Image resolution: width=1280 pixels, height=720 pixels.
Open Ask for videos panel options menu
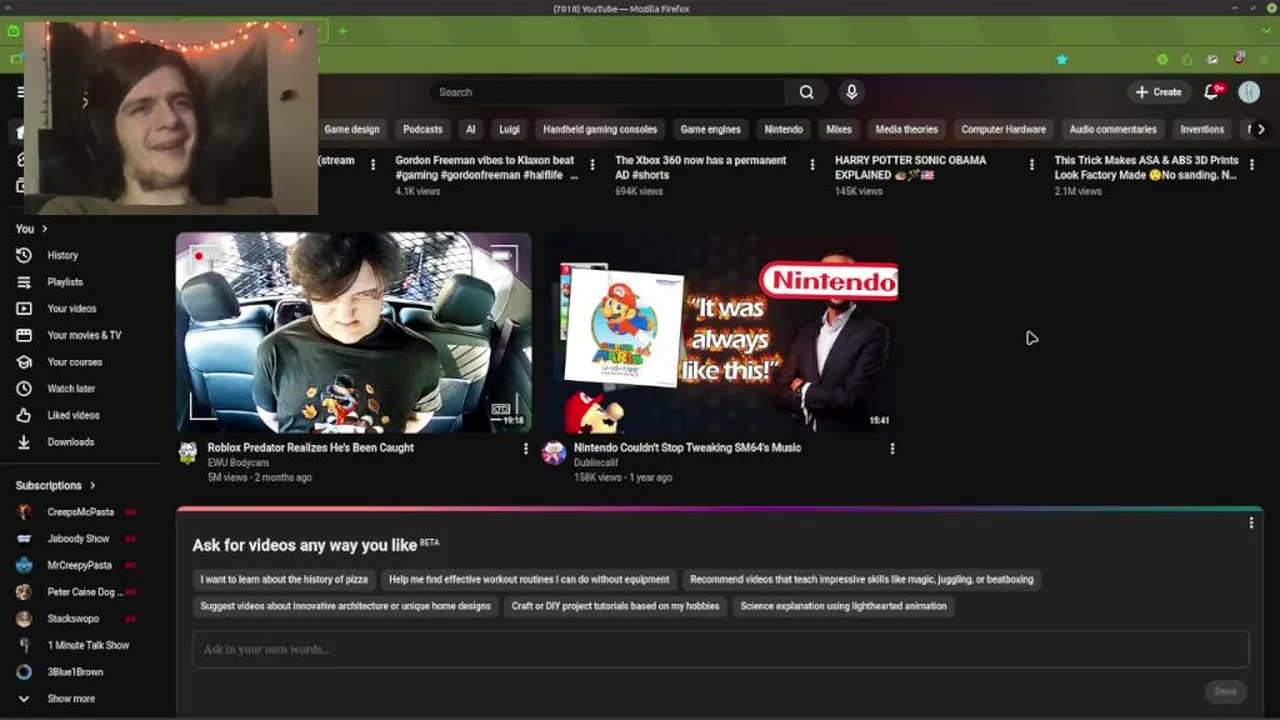click(x=1251, y=523)
